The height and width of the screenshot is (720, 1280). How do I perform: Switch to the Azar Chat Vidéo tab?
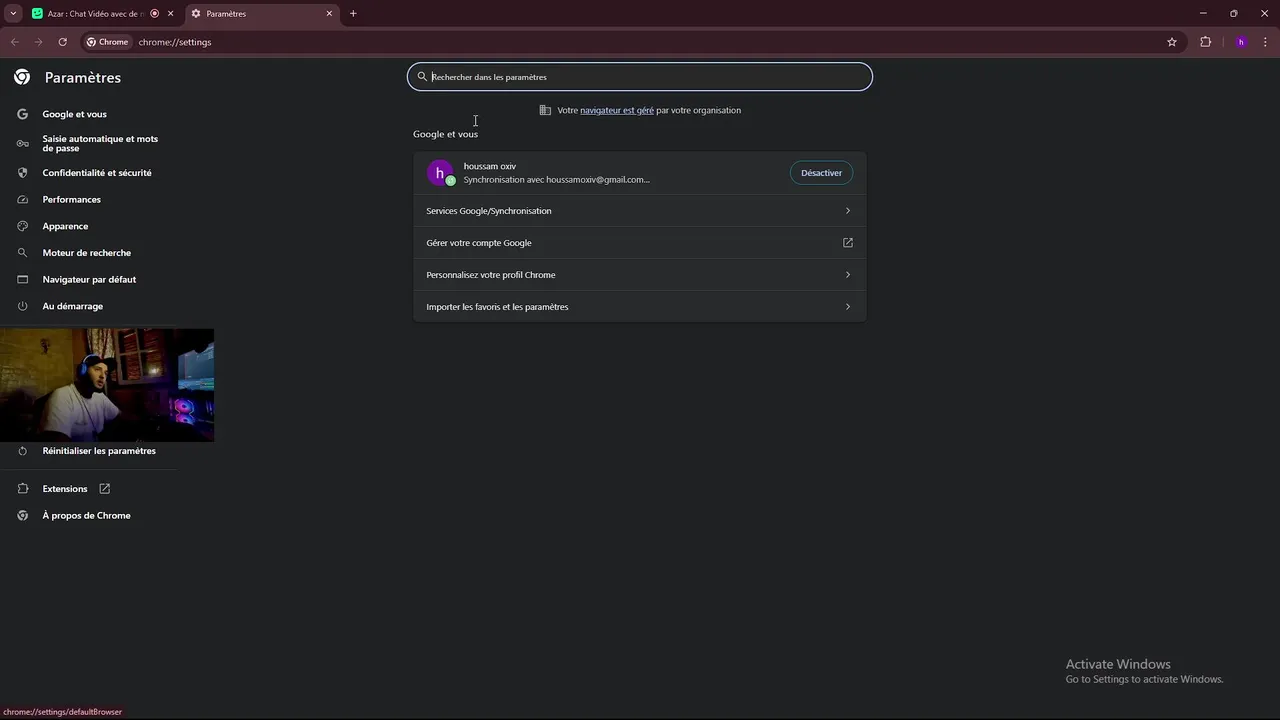96,14
